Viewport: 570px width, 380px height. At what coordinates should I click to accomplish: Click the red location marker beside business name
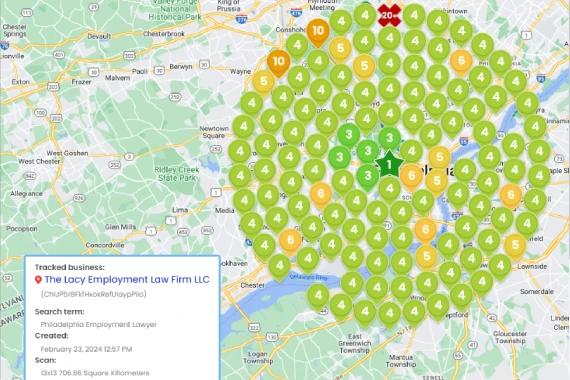[x=38, y=280]
